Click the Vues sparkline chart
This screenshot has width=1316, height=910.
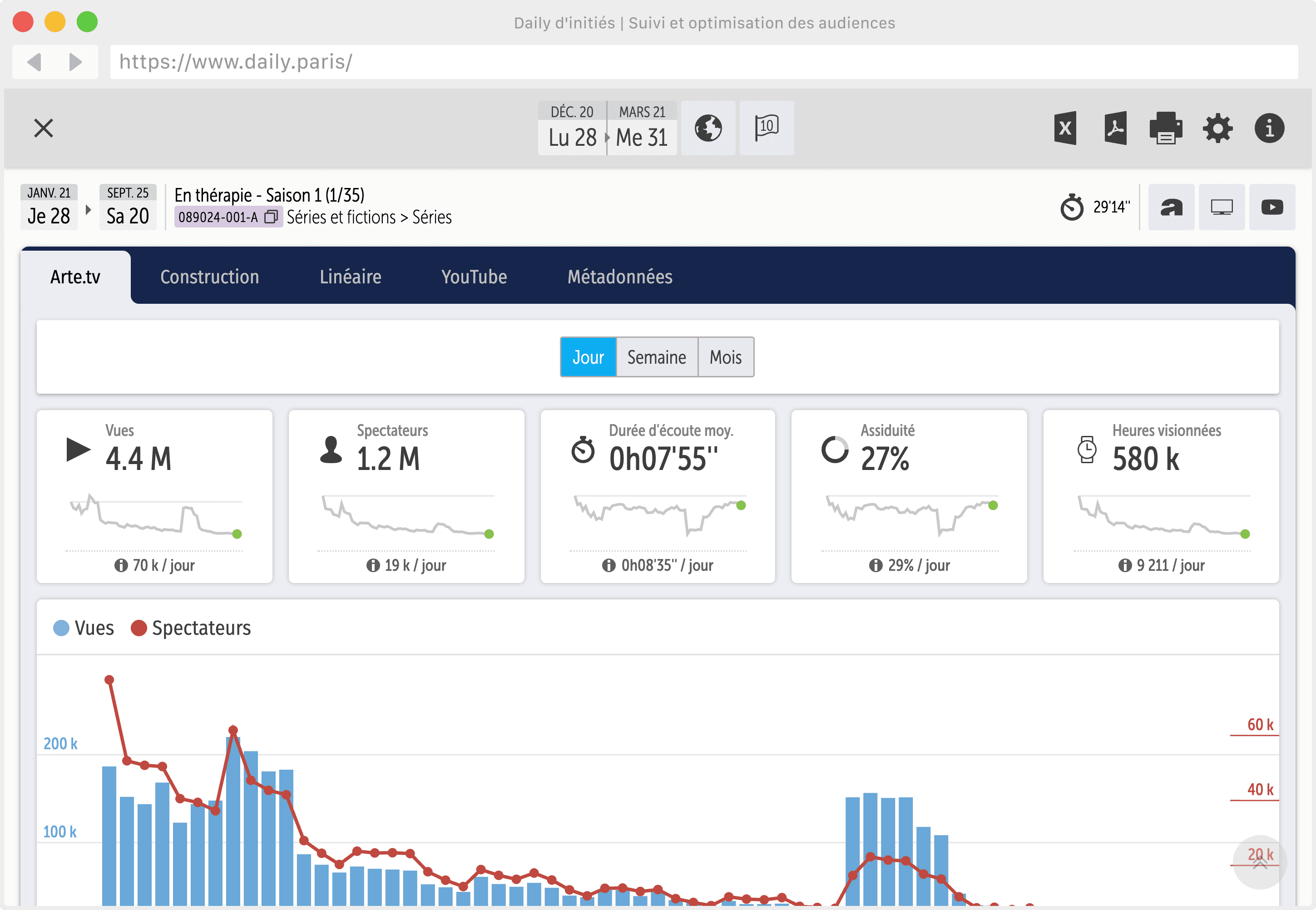[x=154, y=516]
